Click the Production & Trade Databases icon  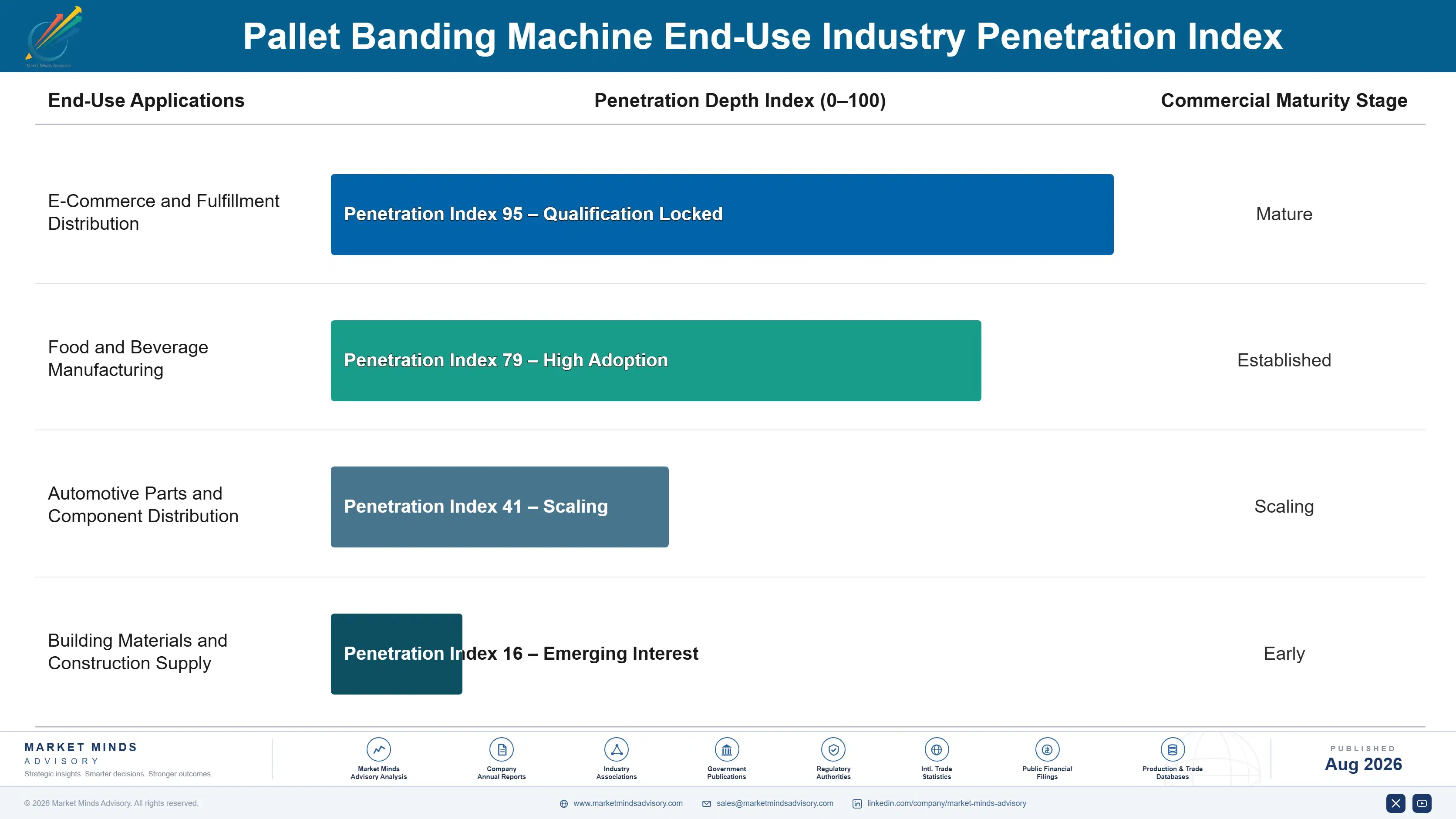tap(1172, 749)
